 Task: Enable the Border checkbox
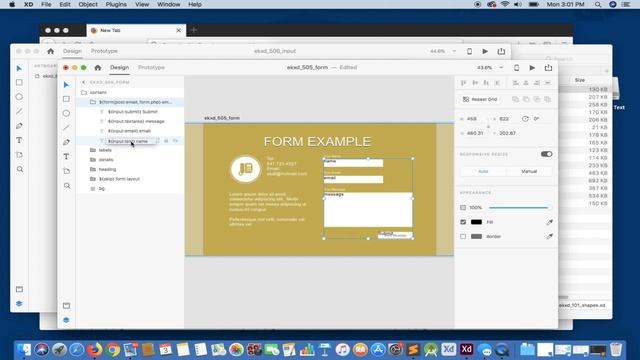(463, 236)
